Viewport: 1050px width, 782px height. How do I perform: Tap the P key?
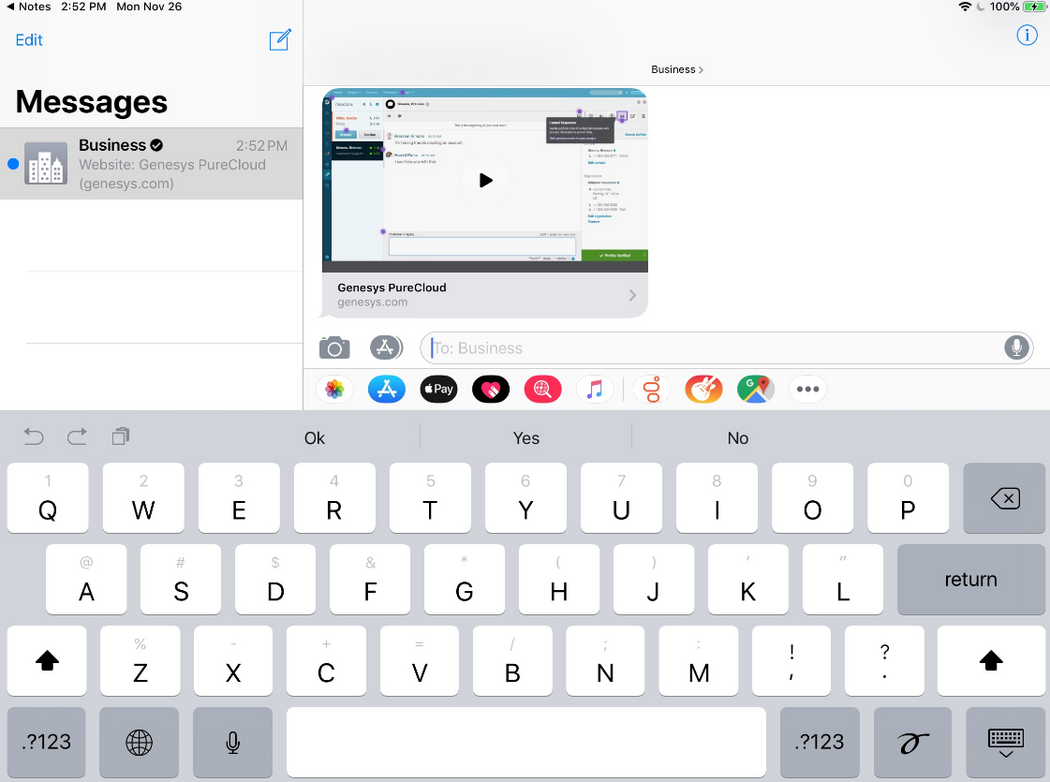908,498
